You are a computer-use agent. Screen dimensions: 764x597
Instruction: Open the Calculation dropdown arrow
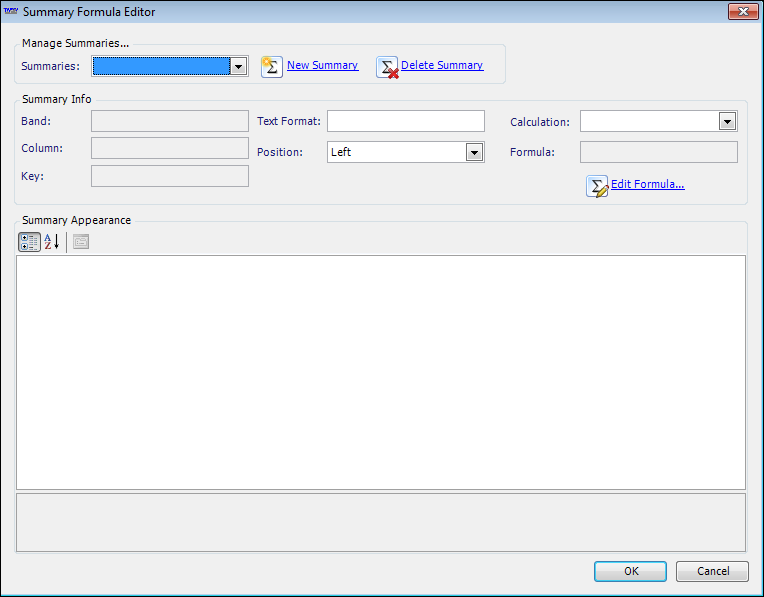pyautogui.click(x=727, y=121)
